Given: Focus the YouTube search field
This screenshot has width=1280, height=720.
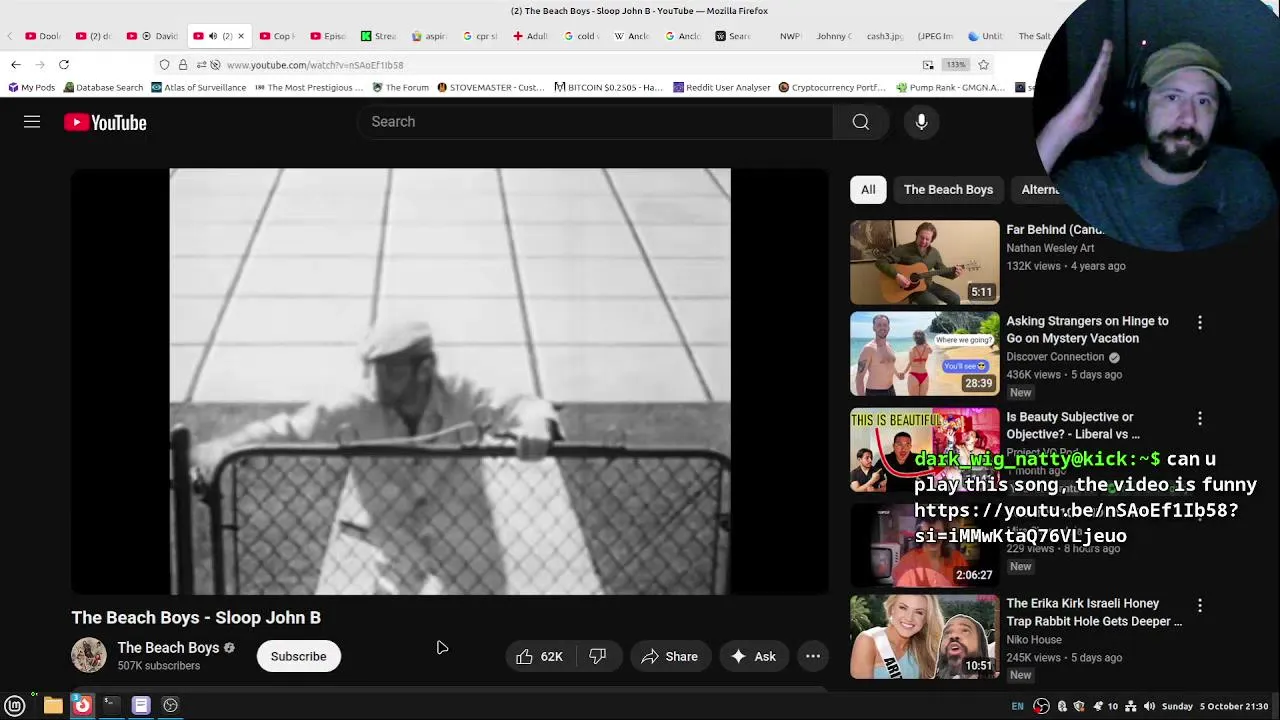Looking at the screenshot, I should point(595,122).
